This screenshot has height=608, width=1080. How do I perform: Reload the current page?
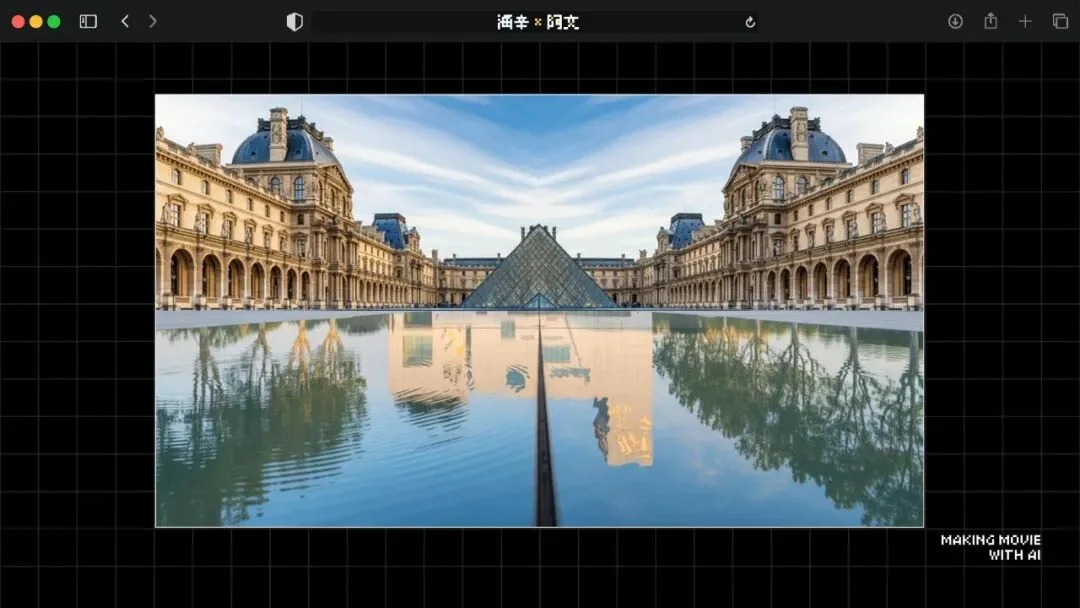coord(750,22)
